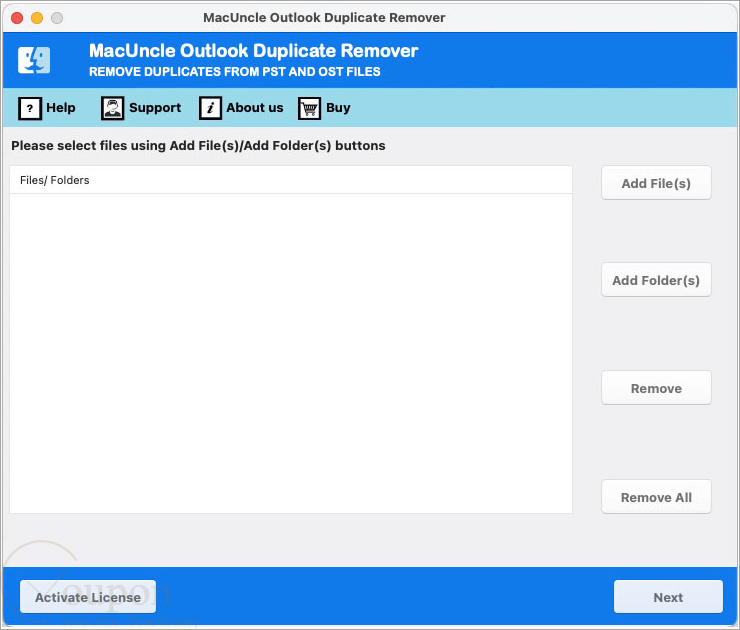Click the About us info icon
740x630 pixels.
click(210, 108)
